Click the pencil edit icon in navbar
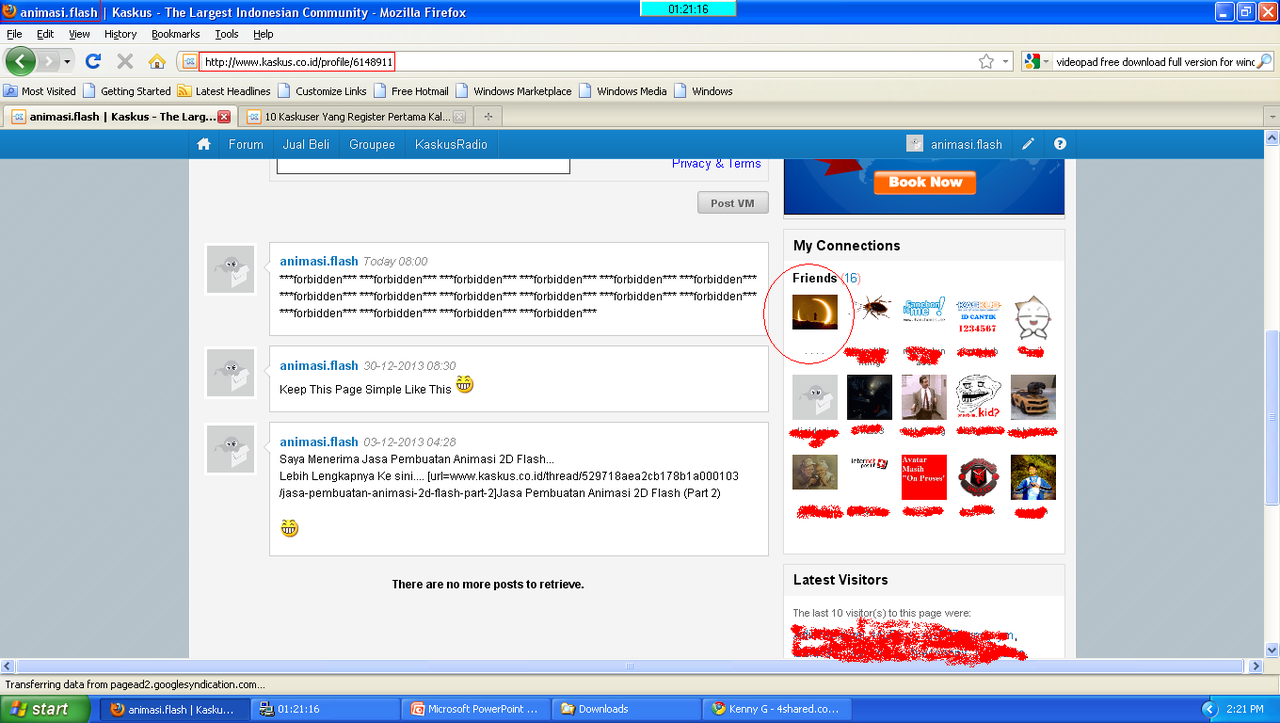This screenshot has height=723, width=1280. [x=1028, y=144]
